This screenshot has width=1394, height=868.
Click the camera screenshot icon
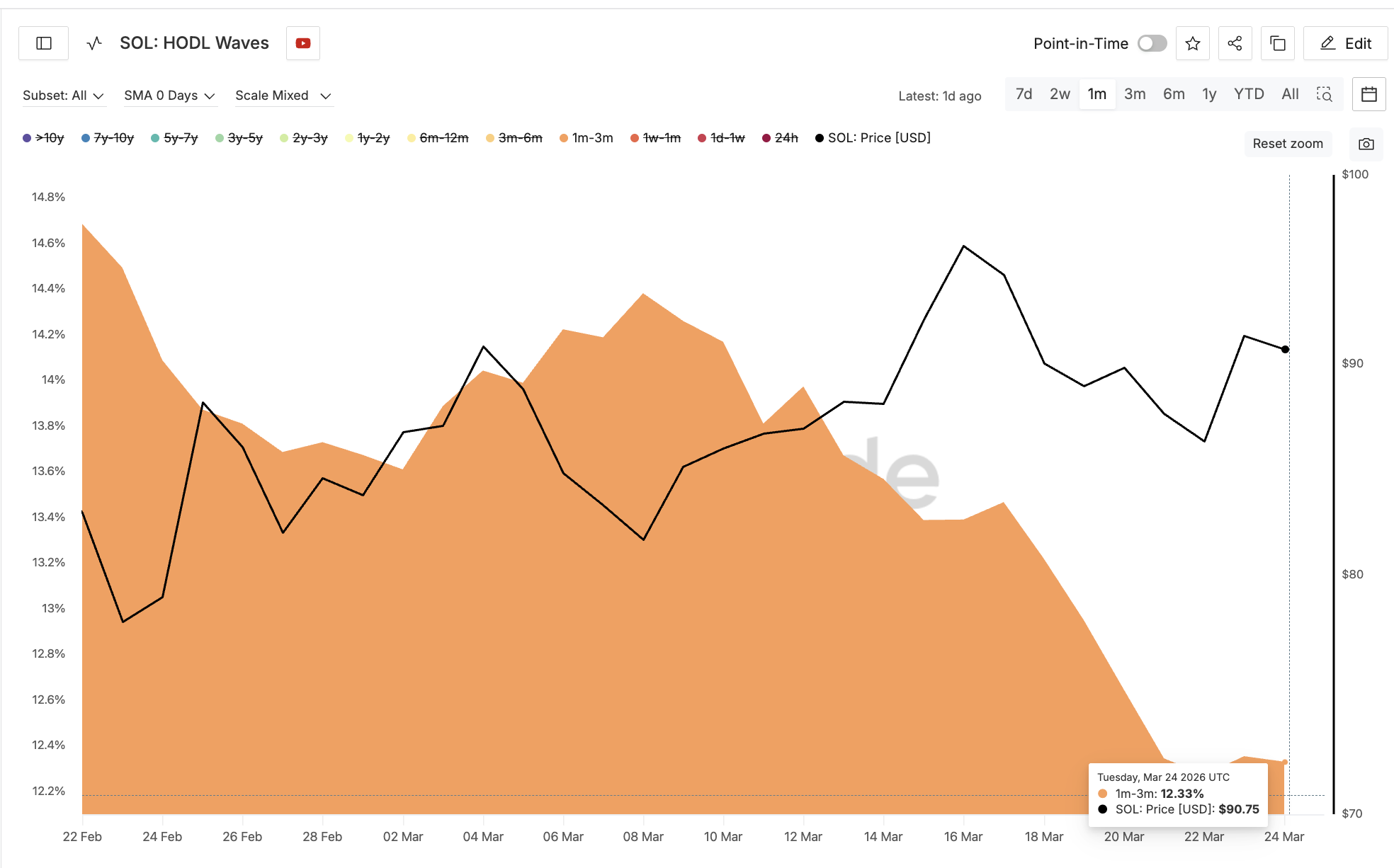1366,144
